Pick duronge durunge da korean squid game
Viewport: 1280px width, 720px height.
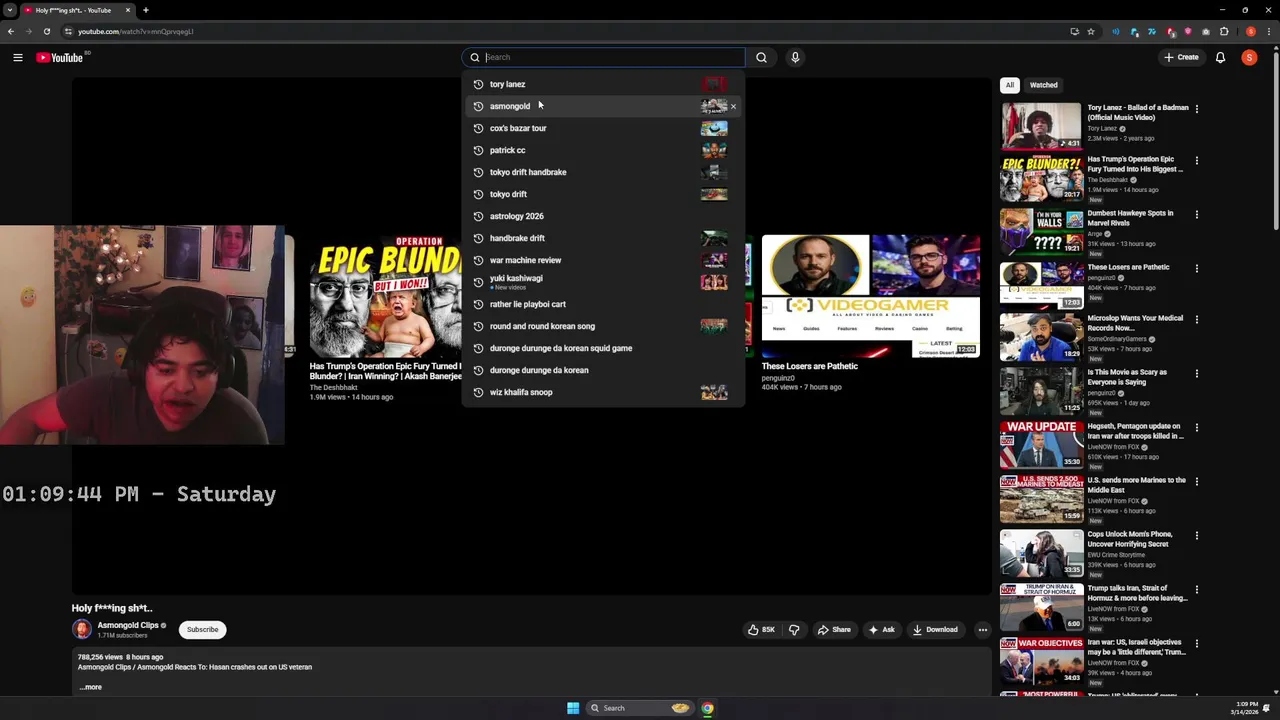(x=603, y=348)
